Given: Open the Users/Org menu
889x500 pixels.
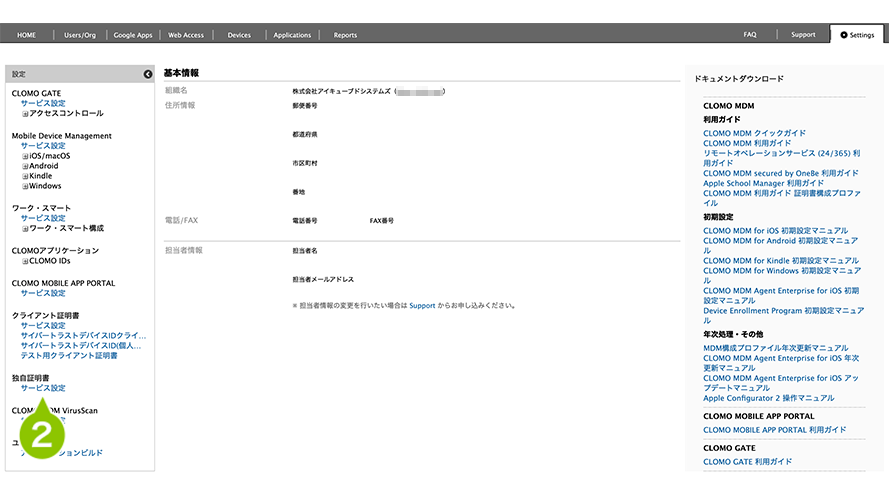Looking at the screenshot, I should click(80, 35).
